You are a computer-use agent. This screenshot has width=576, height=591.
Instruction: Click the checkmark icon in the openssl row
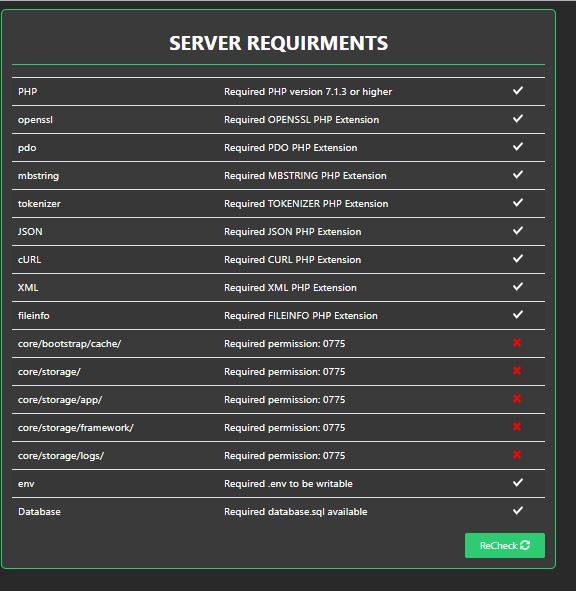pyautogui.click(x=518, y=119)
